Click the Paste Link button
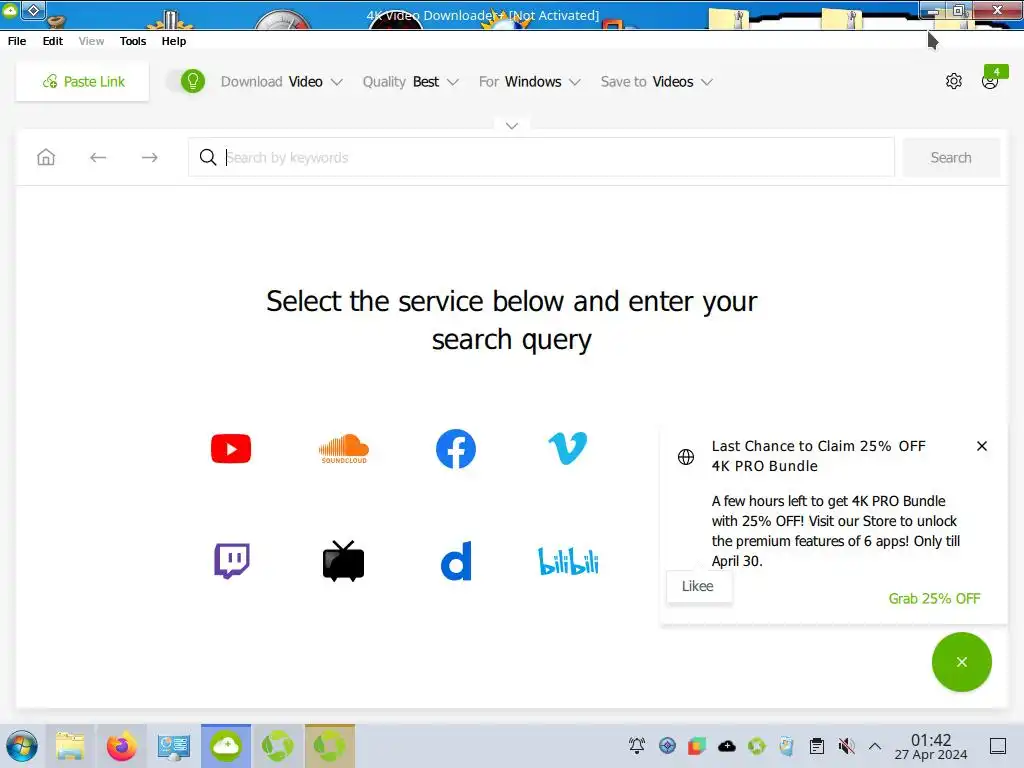 pyautogui.click(x=82, y=82)
